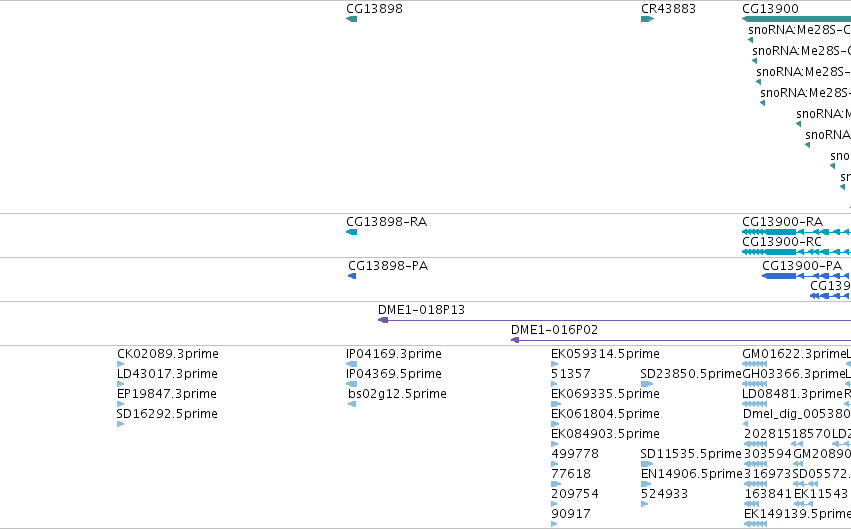This screenshot has height=529, width=851.
Task: Select the EP19847.3prime EST label
Action: click(167, 394)
